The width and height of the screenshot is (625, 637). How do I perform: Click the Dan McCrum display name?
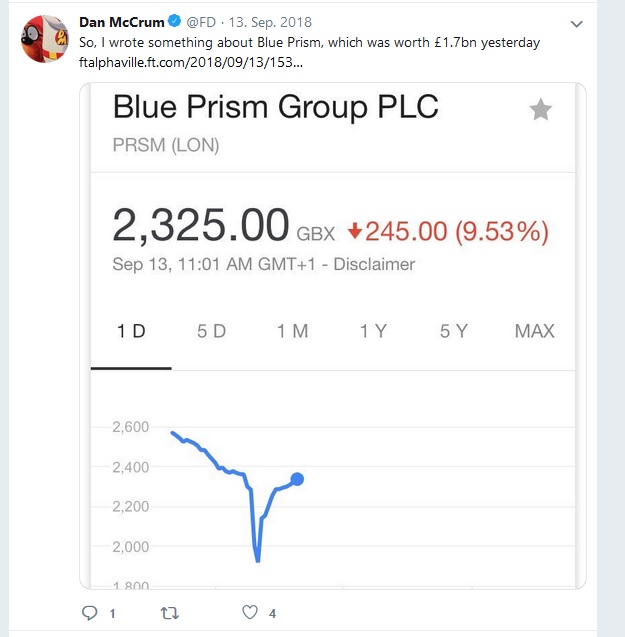[x=120, y=21]
